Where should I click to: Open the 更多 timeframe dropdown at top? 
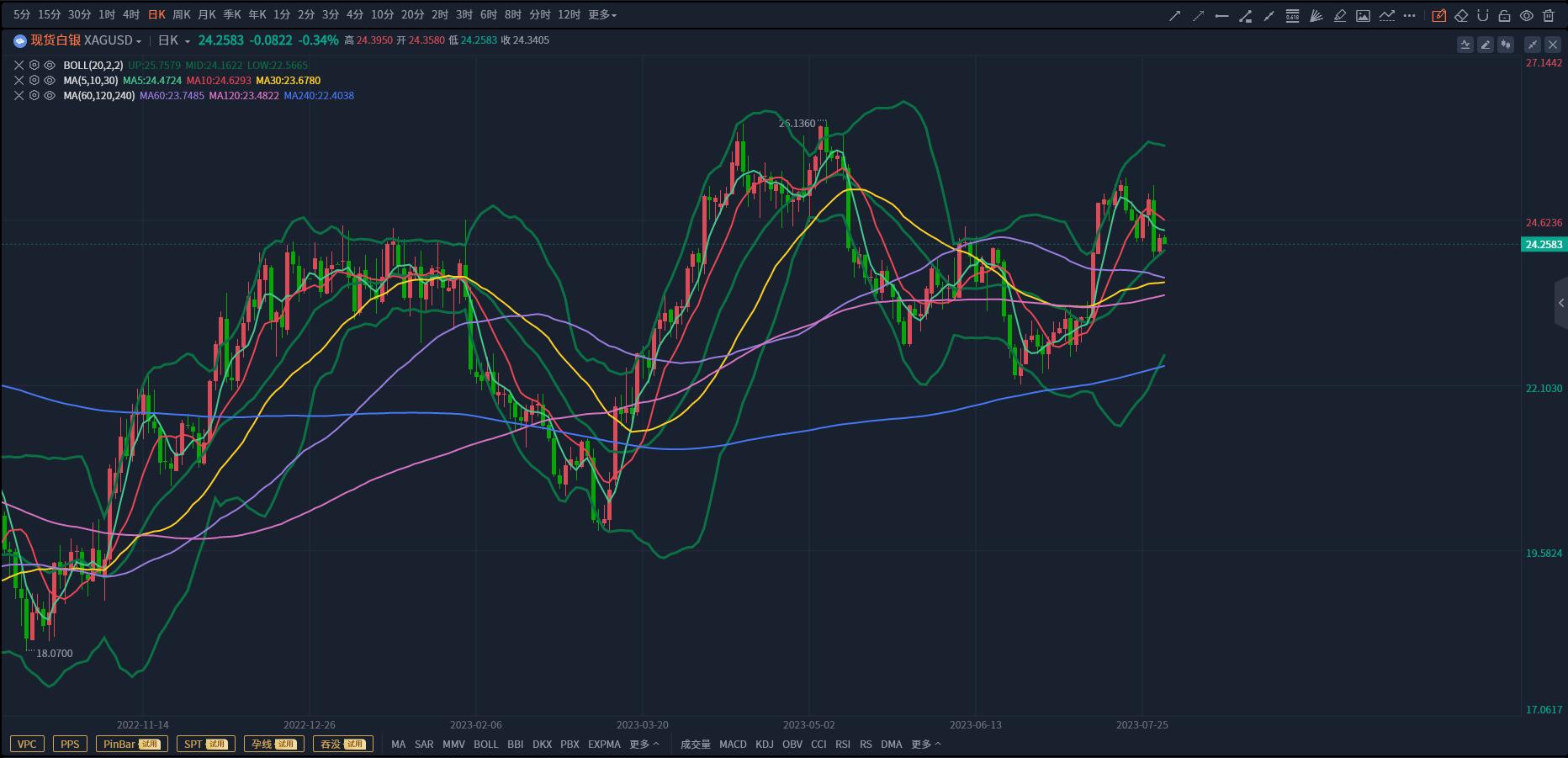pos(602,15)
